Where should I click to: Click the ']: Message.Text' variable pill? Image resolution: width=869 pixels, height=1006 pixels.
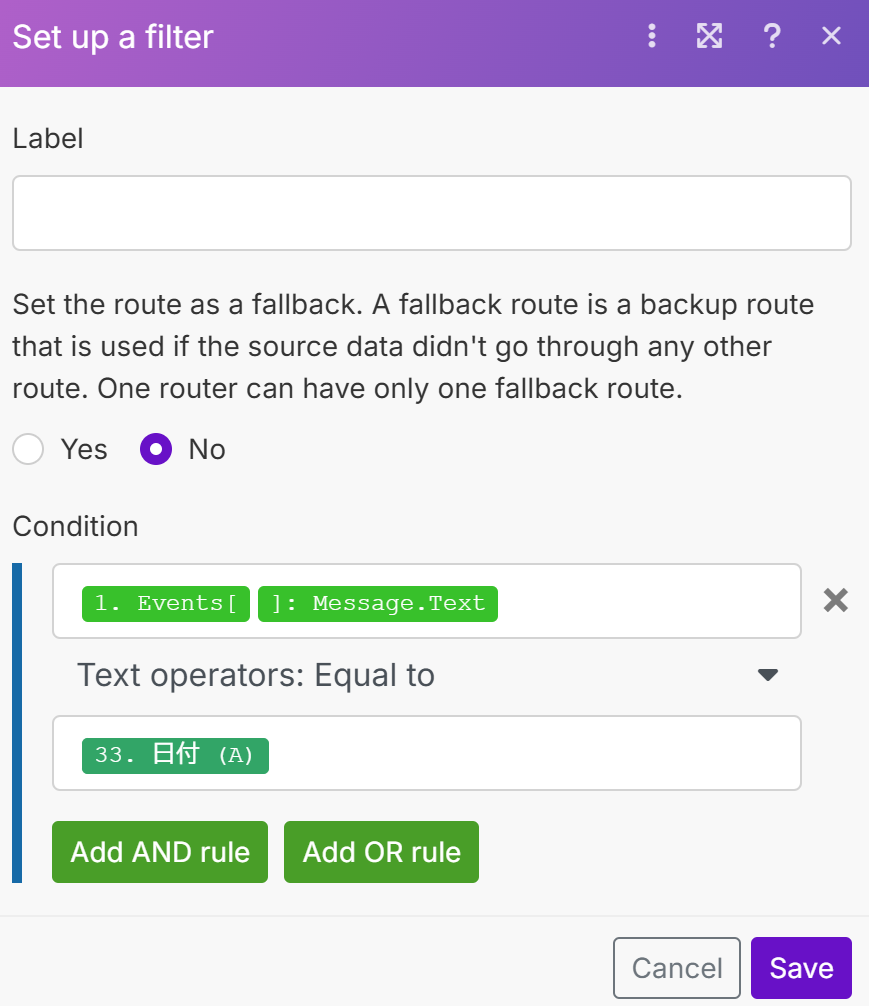(x=378, y=603)
